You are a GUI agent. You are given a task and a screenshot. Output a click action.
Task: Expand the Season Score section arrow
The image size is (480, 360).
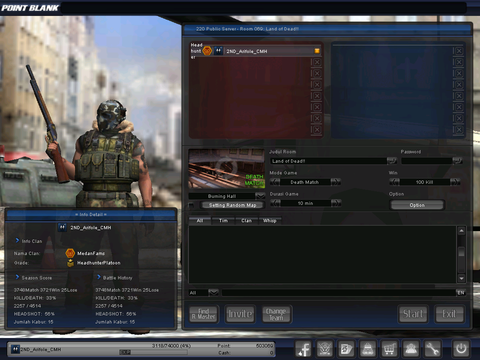coord(17,277)
